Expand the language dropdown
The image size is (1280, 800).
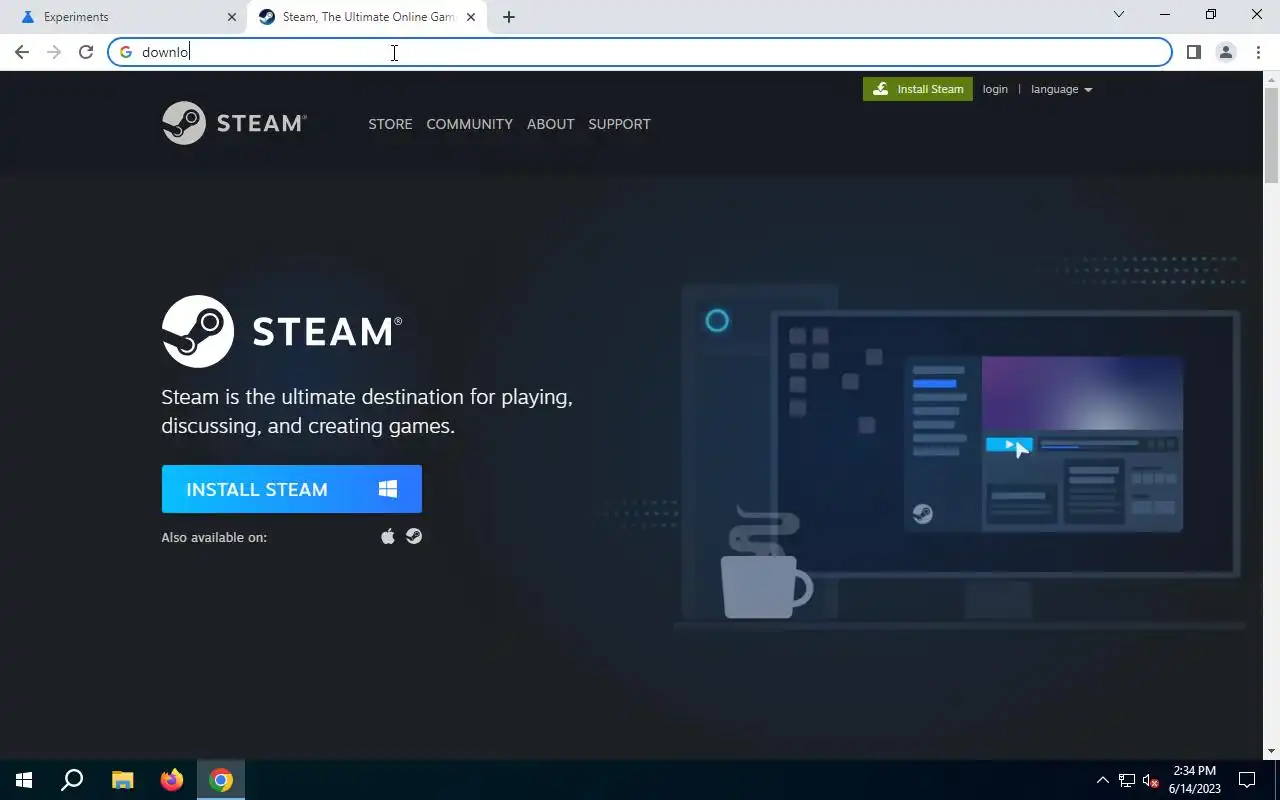1061,89
